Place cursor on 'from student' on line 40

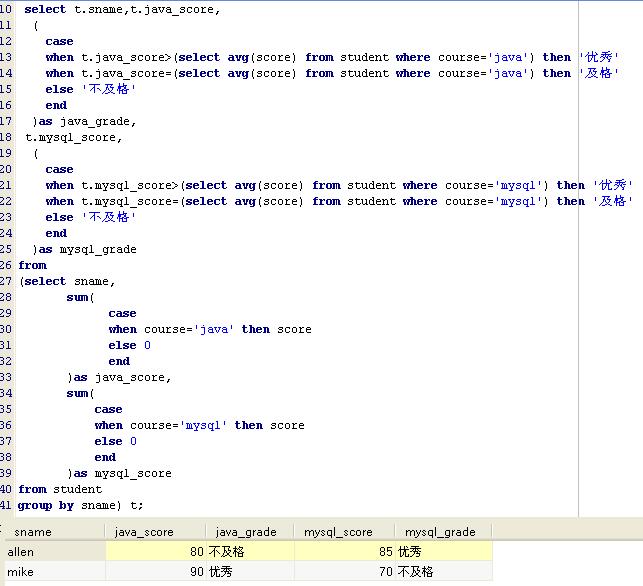click(60, 489)
